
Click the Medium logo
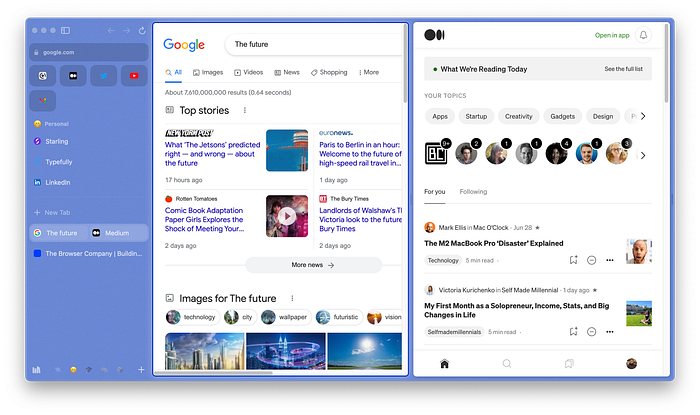pos(434,35)
